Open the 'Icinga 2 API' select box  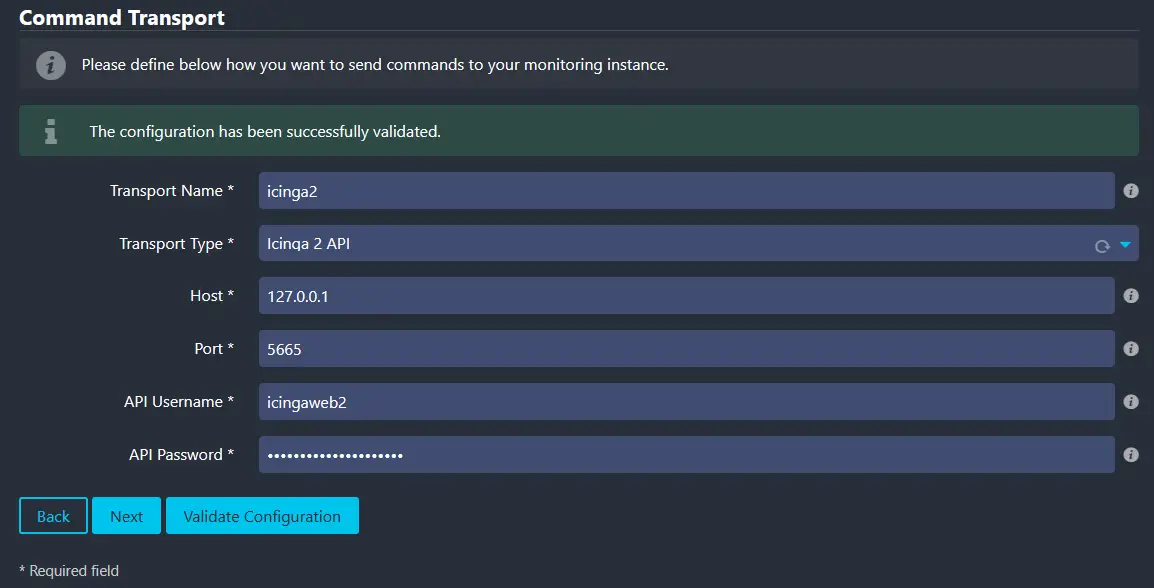tap(670, 243)
